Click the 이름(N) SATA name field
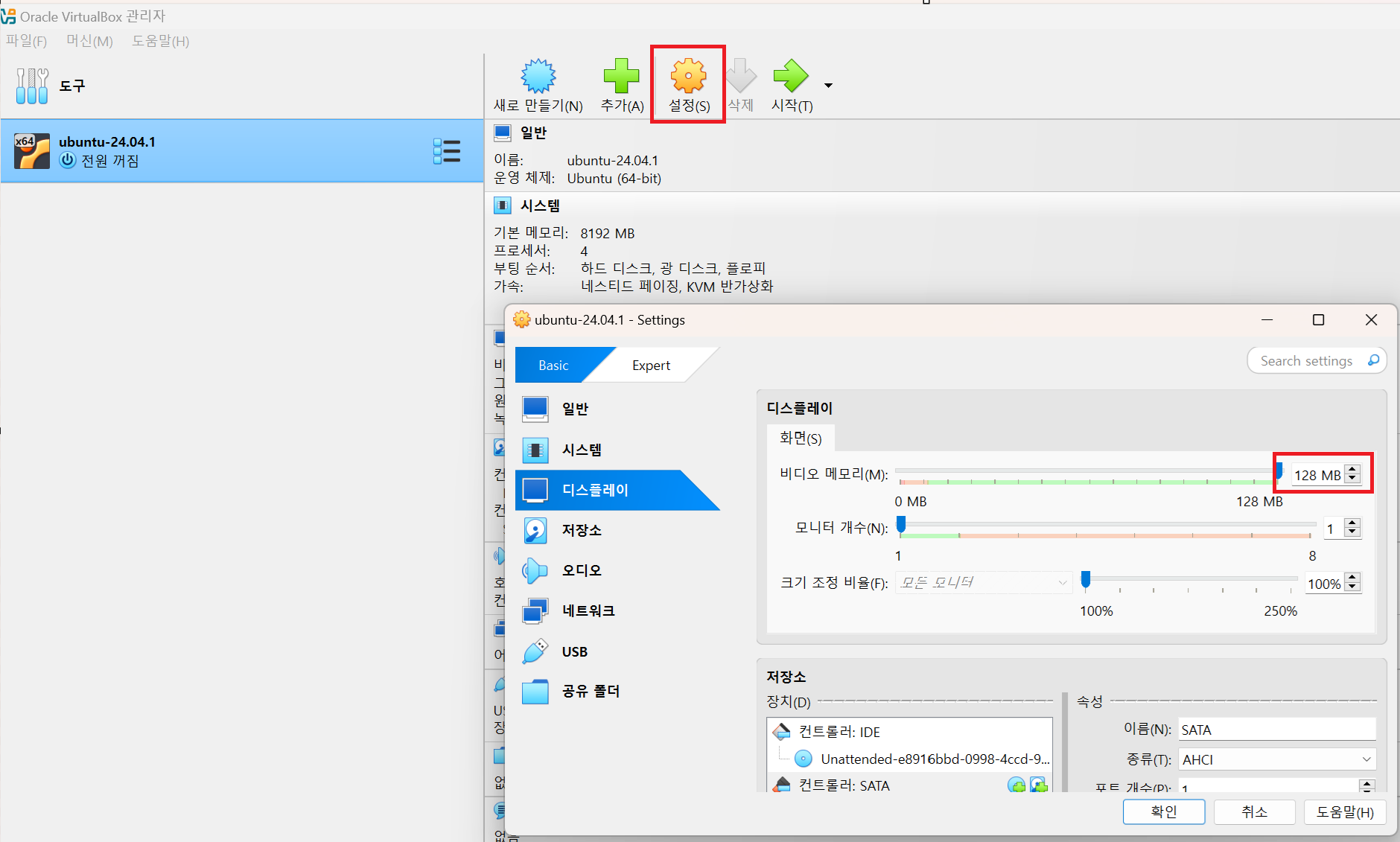1400x842 pixels. click(1277, 730)
